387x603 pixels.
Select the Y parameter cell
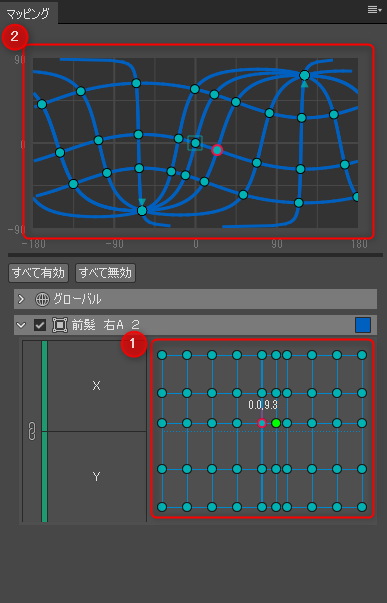(97, 477)
